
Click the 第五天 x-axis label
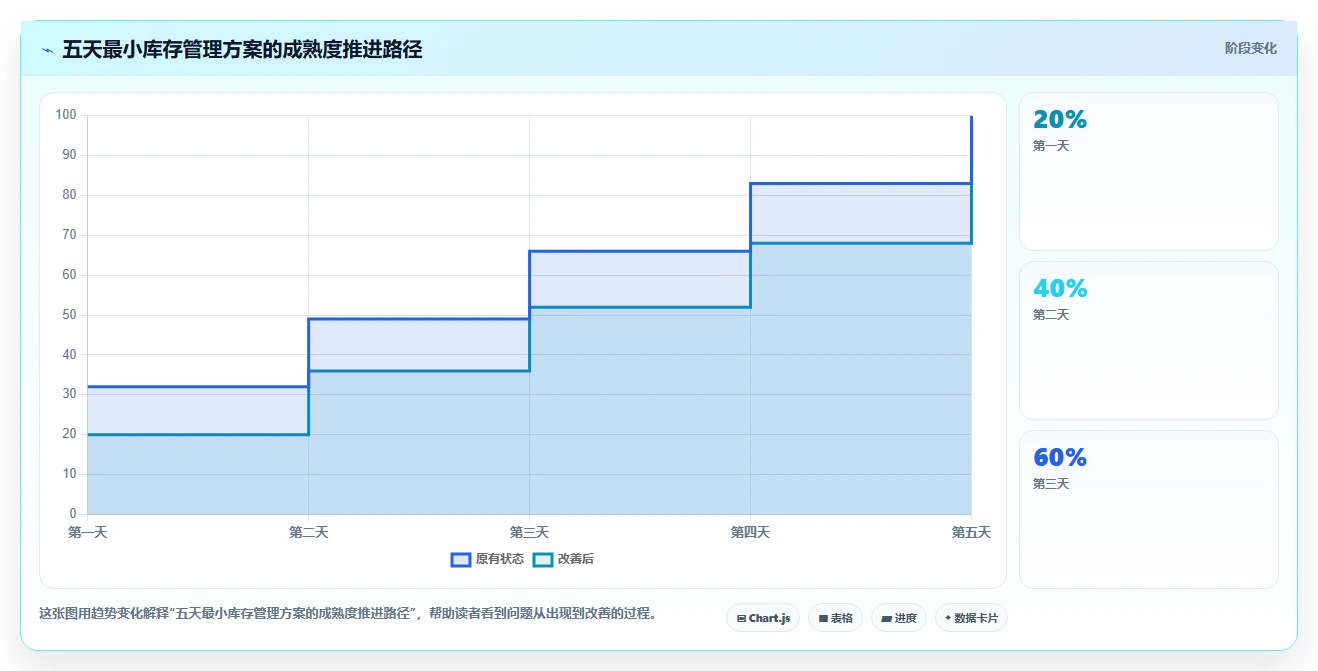tap(971, 532)
